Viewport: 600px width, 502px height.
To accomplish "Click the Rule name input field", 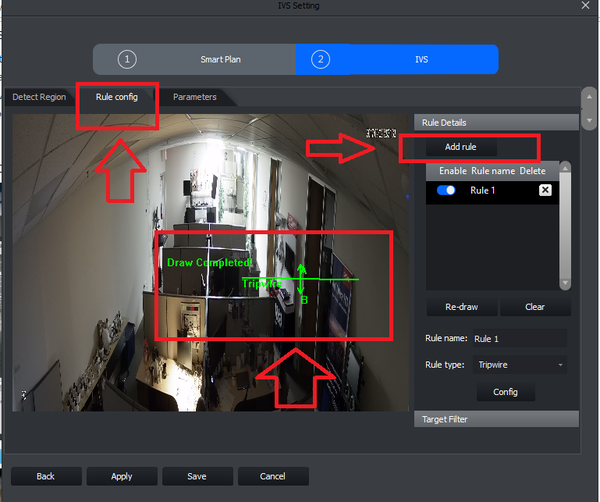I will (520, 339).
